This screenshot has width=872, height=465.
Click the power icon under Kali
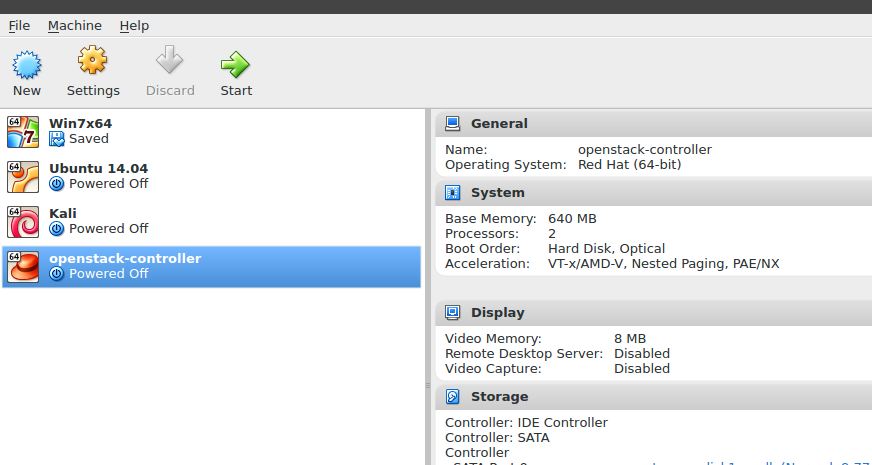(57, 229)
